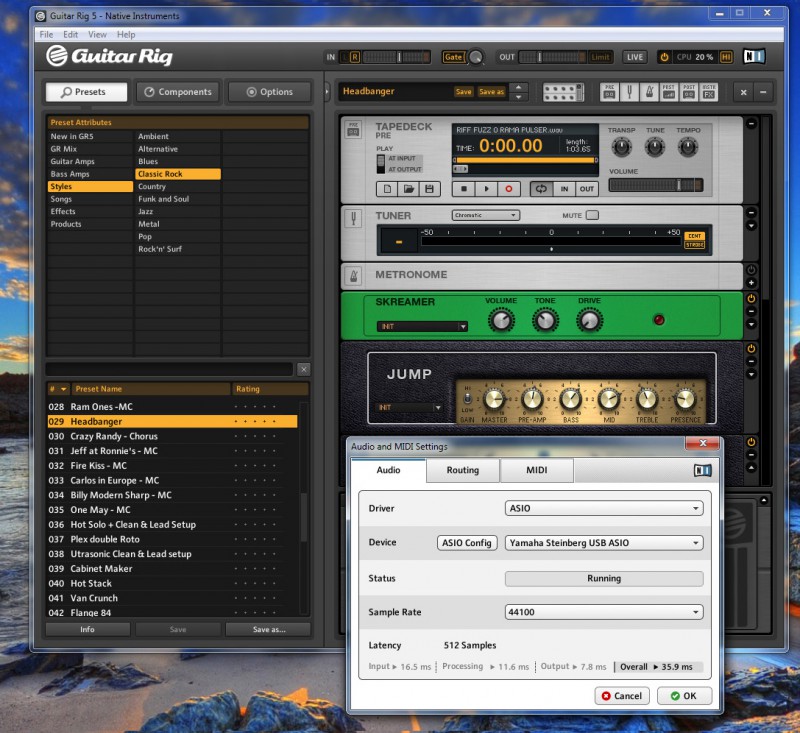Toggle the output Limit limiter
Screen dimensions: 800x733
point(600,57)
